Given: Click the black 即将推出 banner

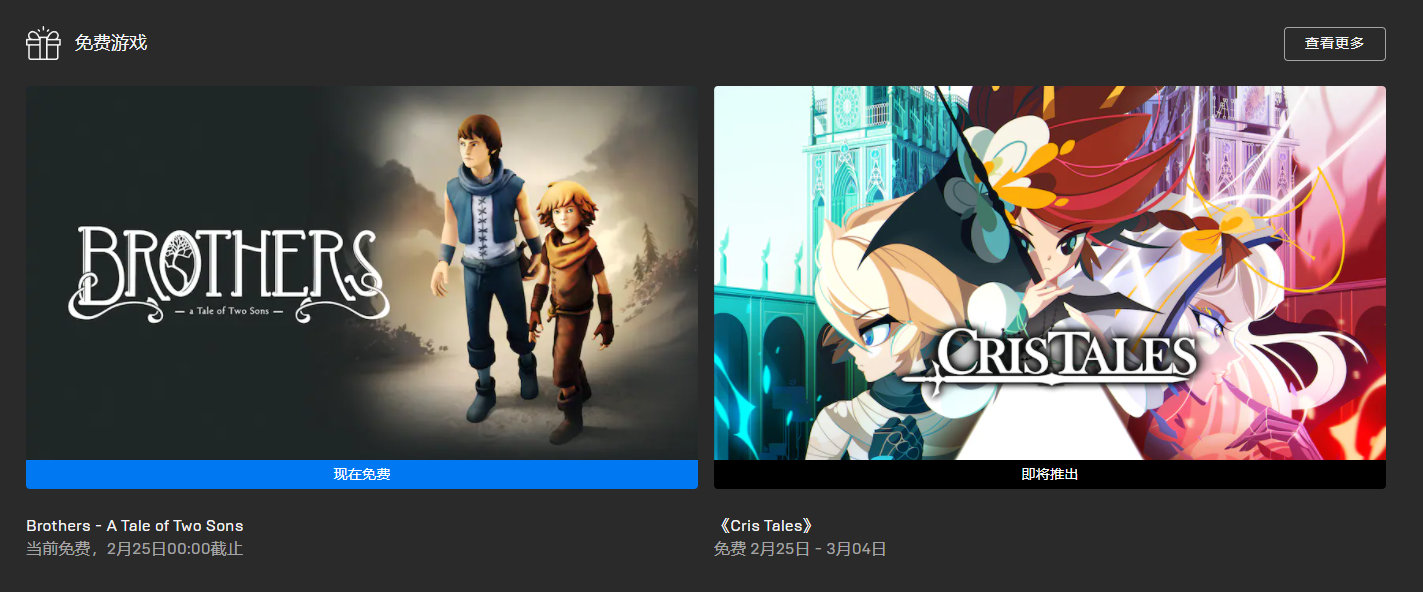Looking at the screenshot, I should click(x=1050, y=474).
